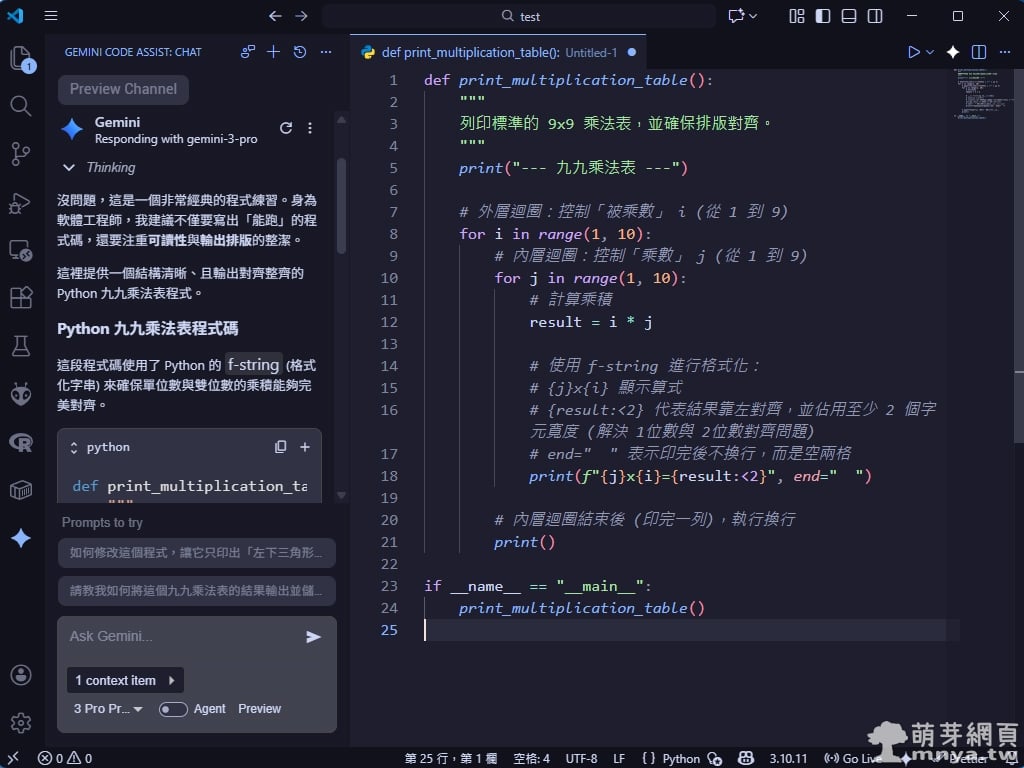The width and height of the screenshot is (1024, 768).
Task: Open the Extensions view in activity bar
Action: coord(21,297)
